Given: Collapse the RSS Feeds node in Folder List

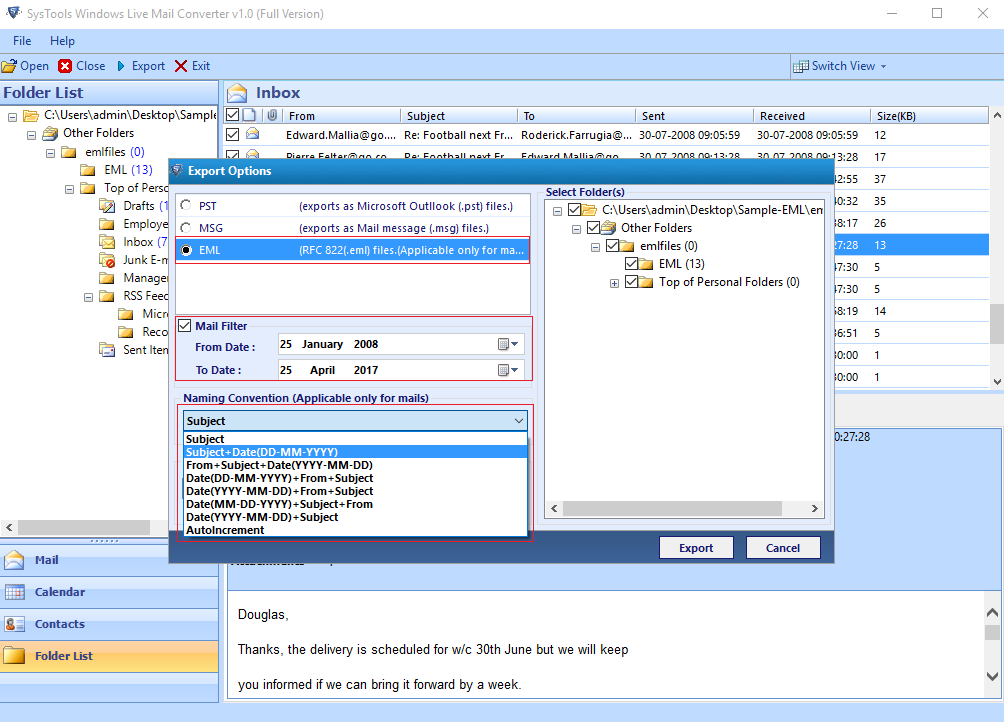Looking at the screenshot, I should coord(88,297).
